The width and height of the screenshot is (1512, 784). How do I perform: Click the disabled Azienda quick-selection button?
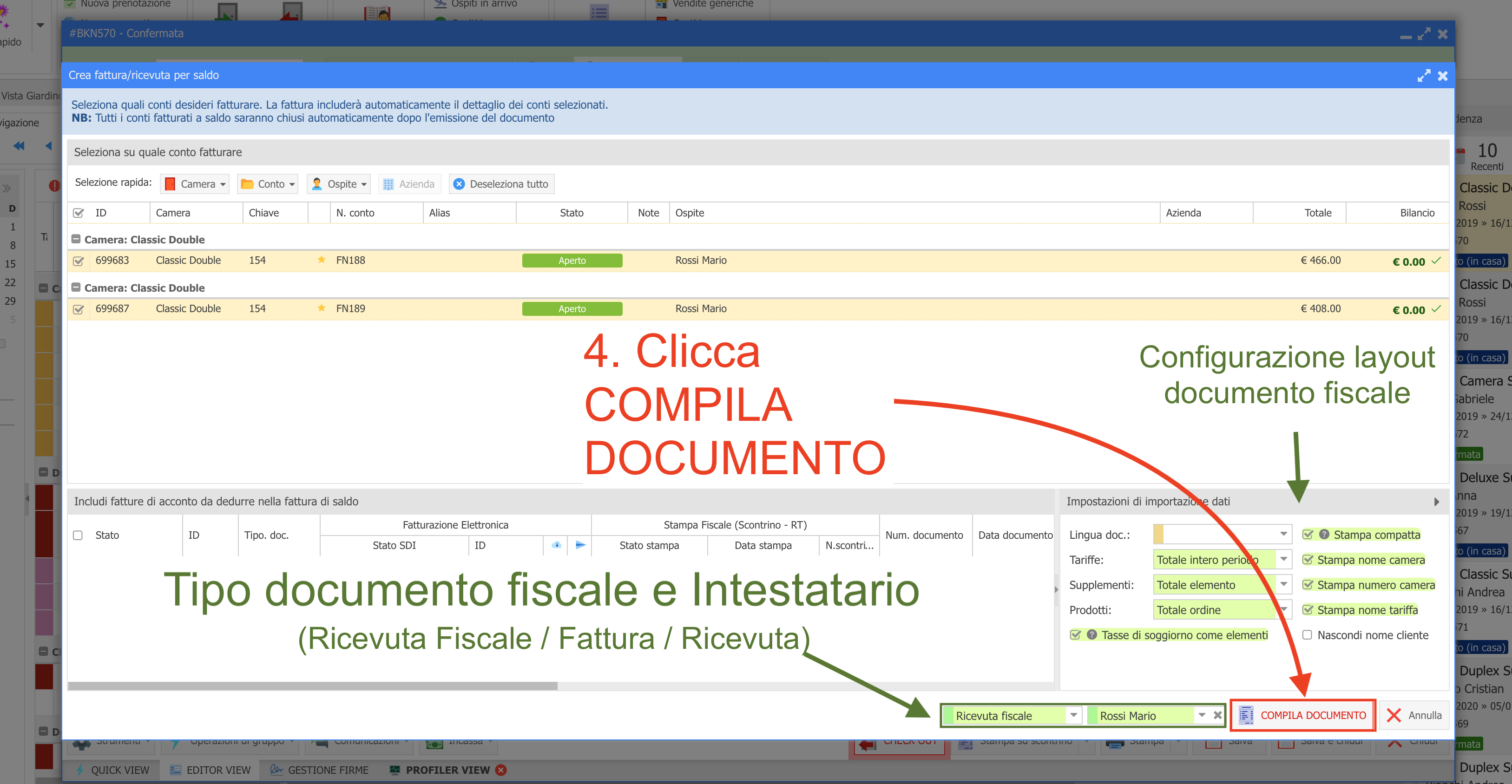(409, 184)
